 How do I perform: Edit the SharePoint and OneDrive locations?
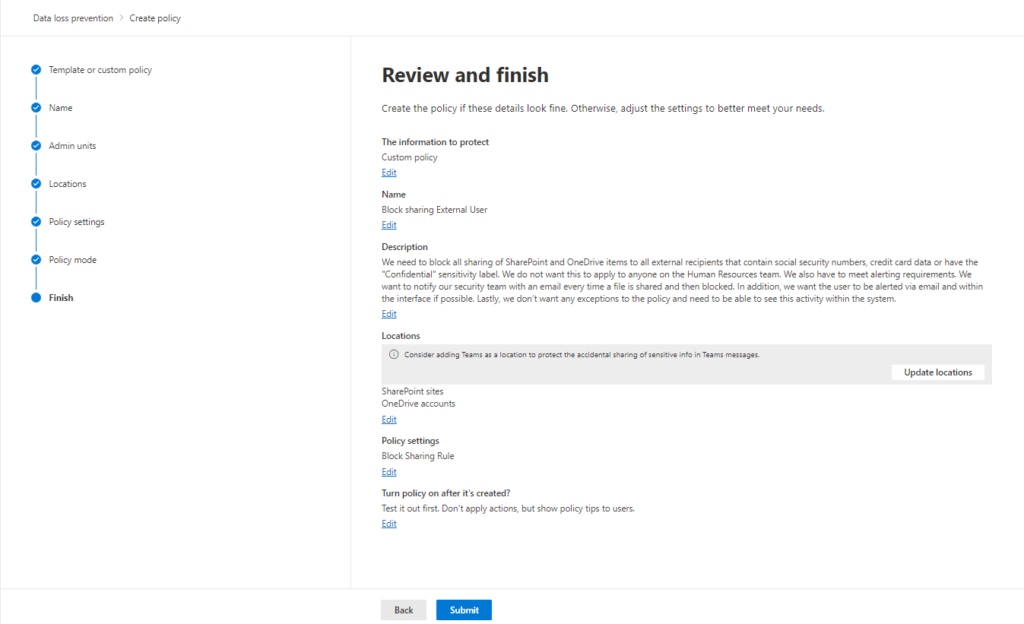[389, 420]
